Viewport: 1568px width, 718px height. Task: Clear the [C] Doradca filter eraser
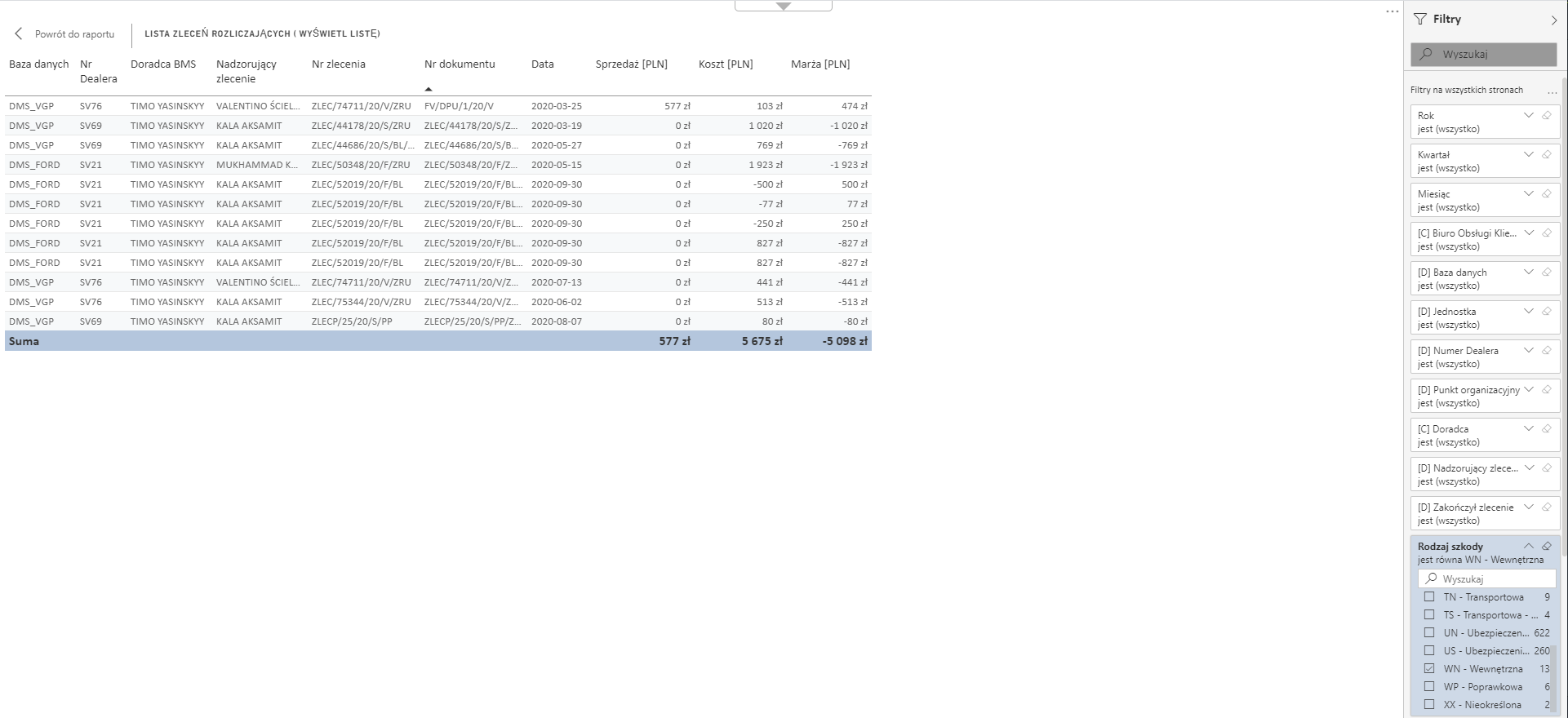(1546, 429)
